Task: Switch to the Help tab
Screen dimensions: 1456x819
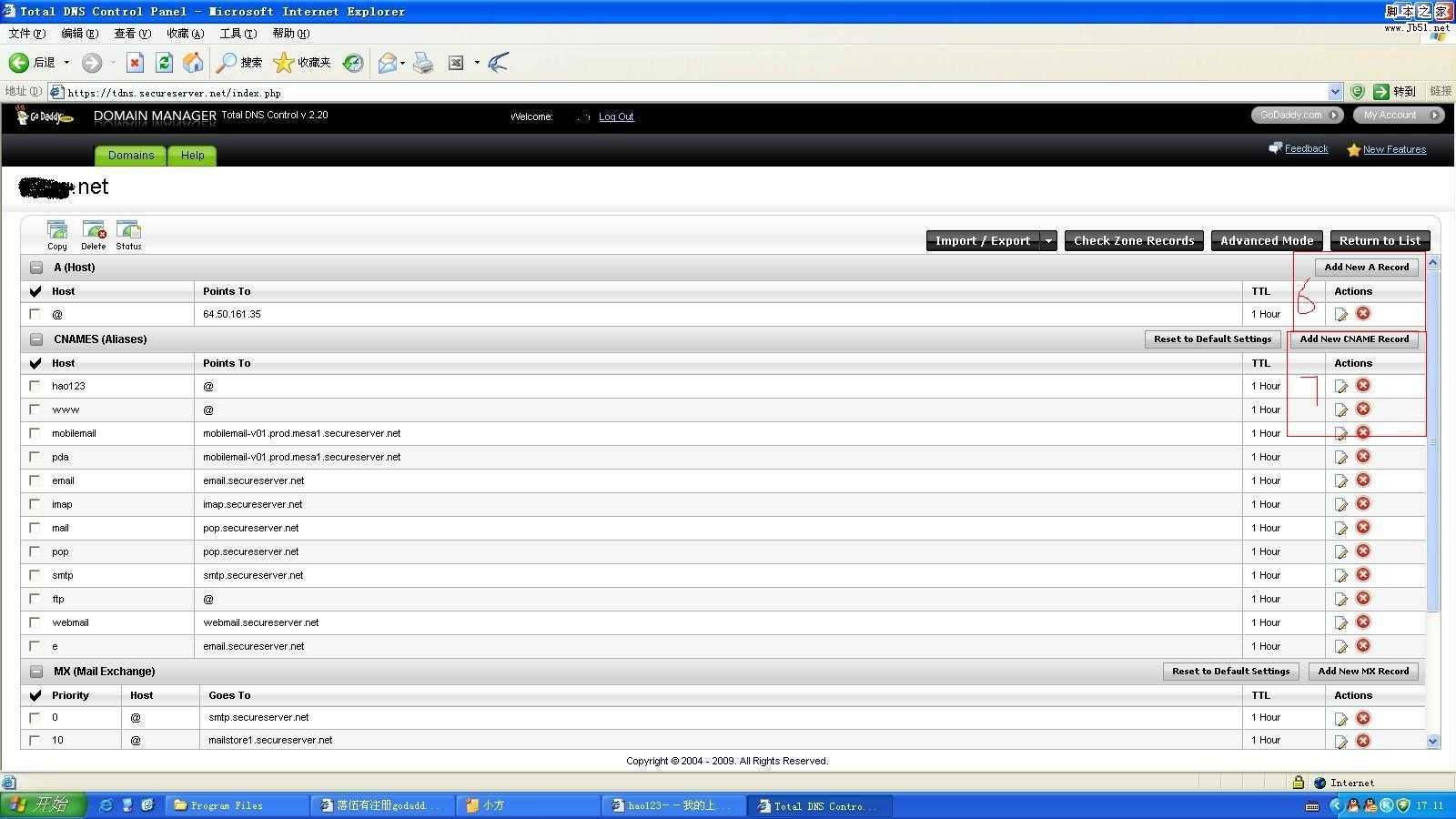Action: tap(192, 156)
